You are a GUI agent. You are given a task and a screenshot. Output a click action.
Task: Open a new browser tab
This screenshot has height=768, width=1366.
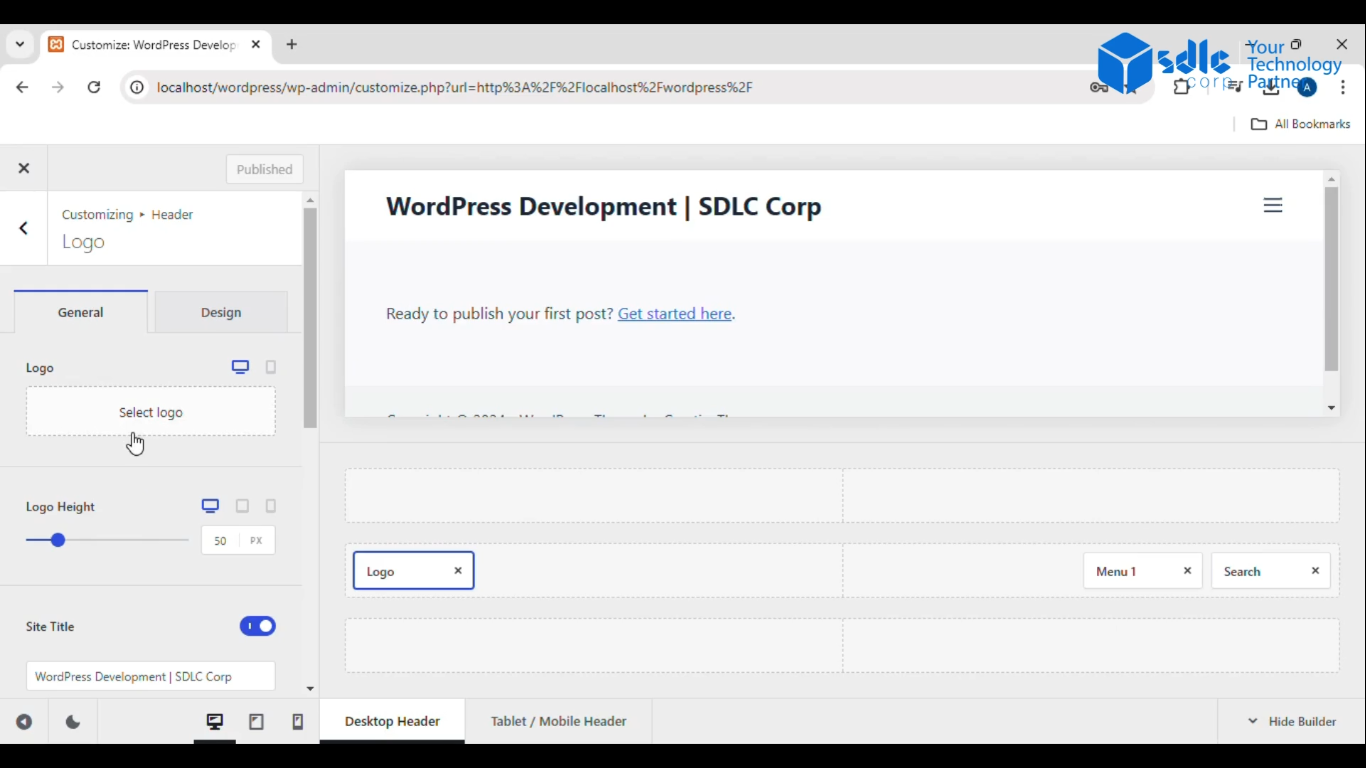(x=292, y=45)
